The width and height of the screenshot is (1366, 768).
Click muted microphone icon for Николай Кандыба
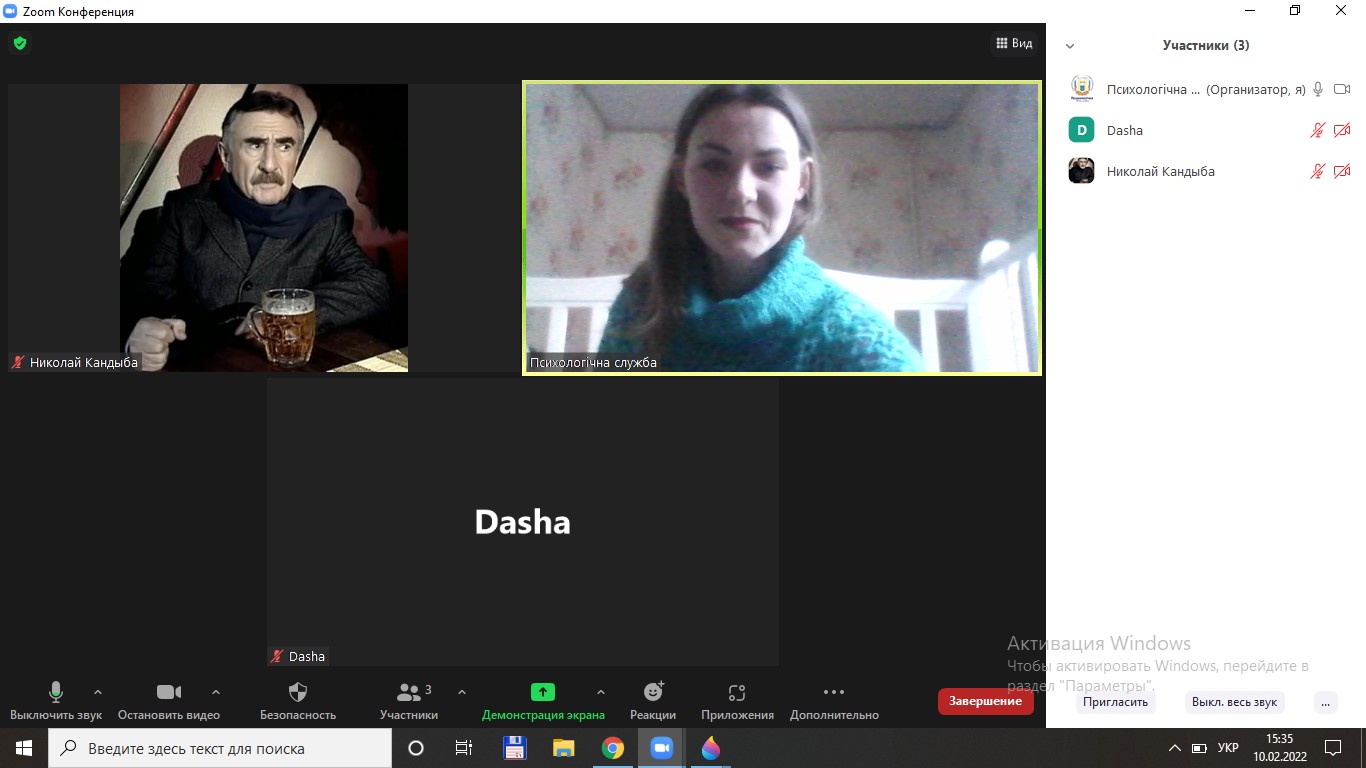click(1318, 171)
